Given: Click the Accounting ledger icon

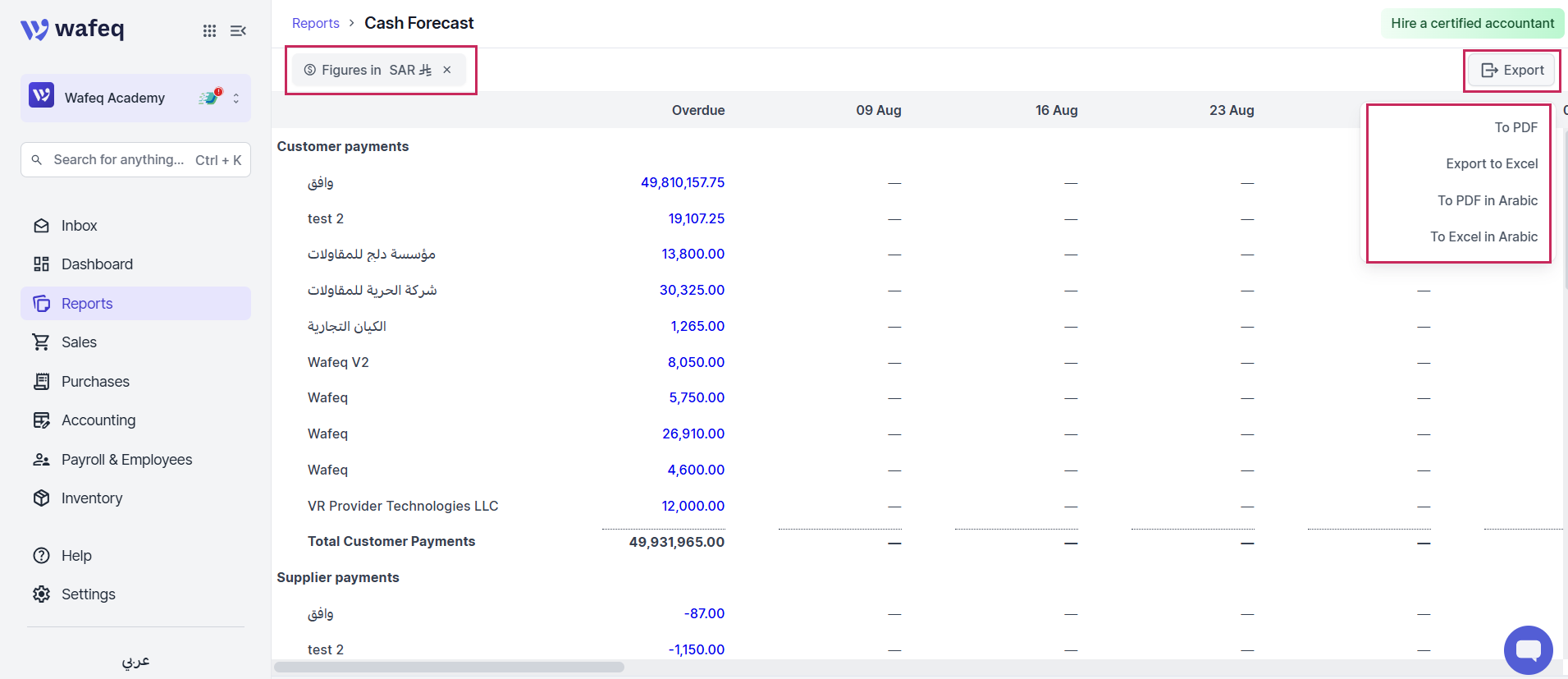Looking at the screenshot, I should pos(41,420).
